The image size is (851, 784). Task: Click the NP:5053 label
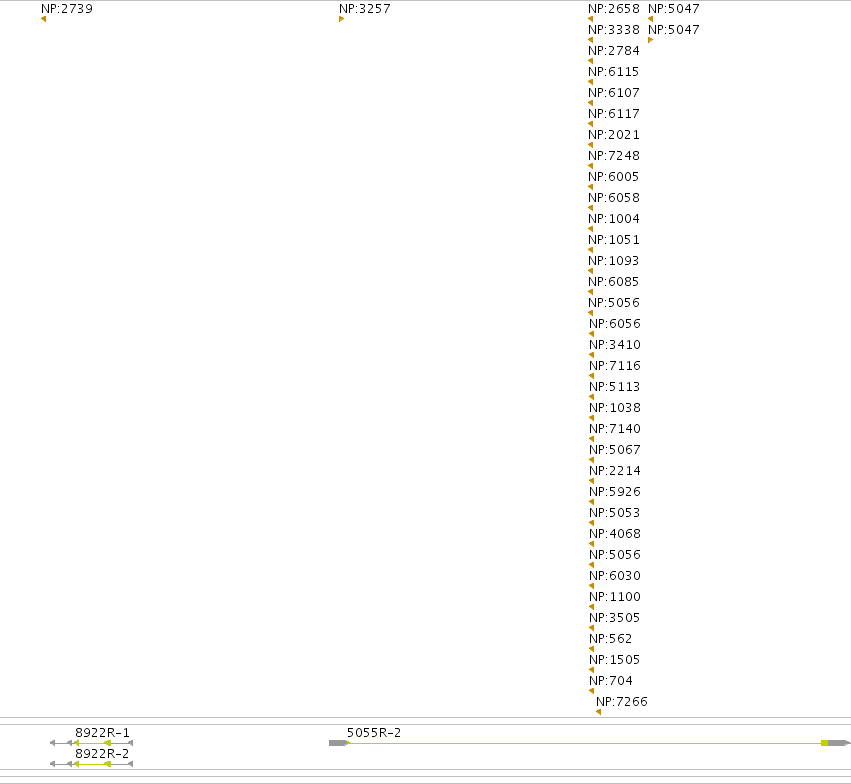[x=615, y=513]
